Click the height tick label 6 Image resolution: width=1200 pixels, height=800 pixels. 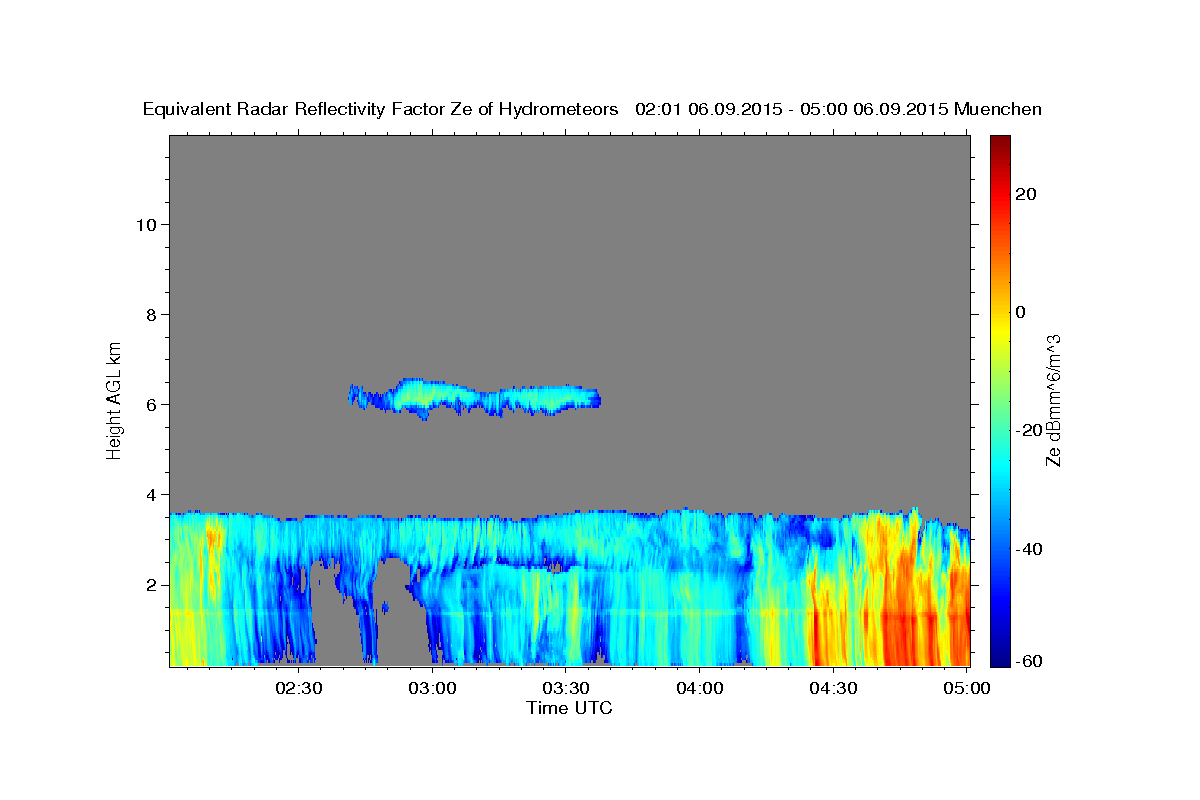click(150, 404)
